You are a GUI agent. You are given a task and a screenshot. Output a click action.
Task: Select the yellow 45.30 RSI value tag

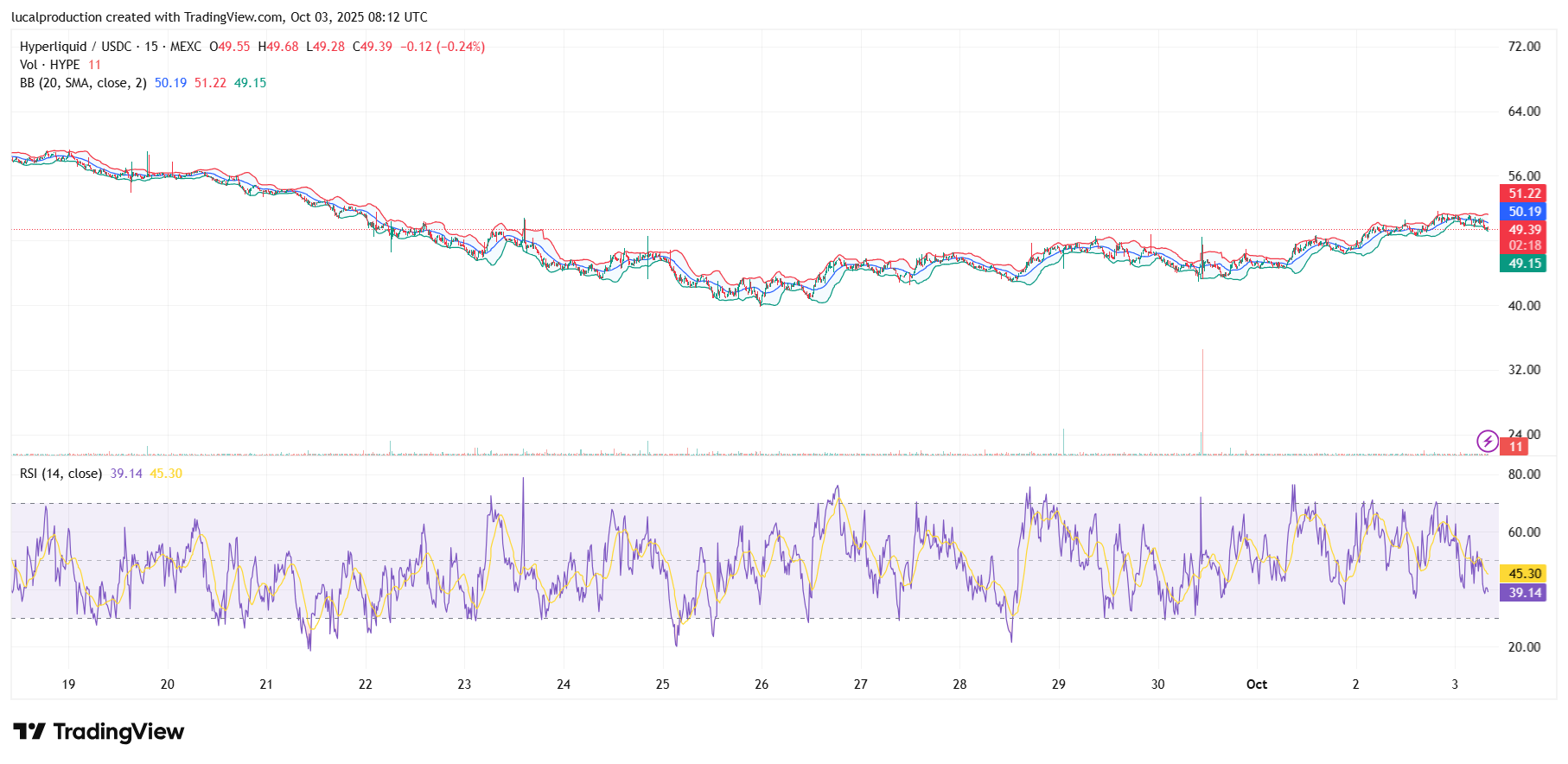point(1524,574)
